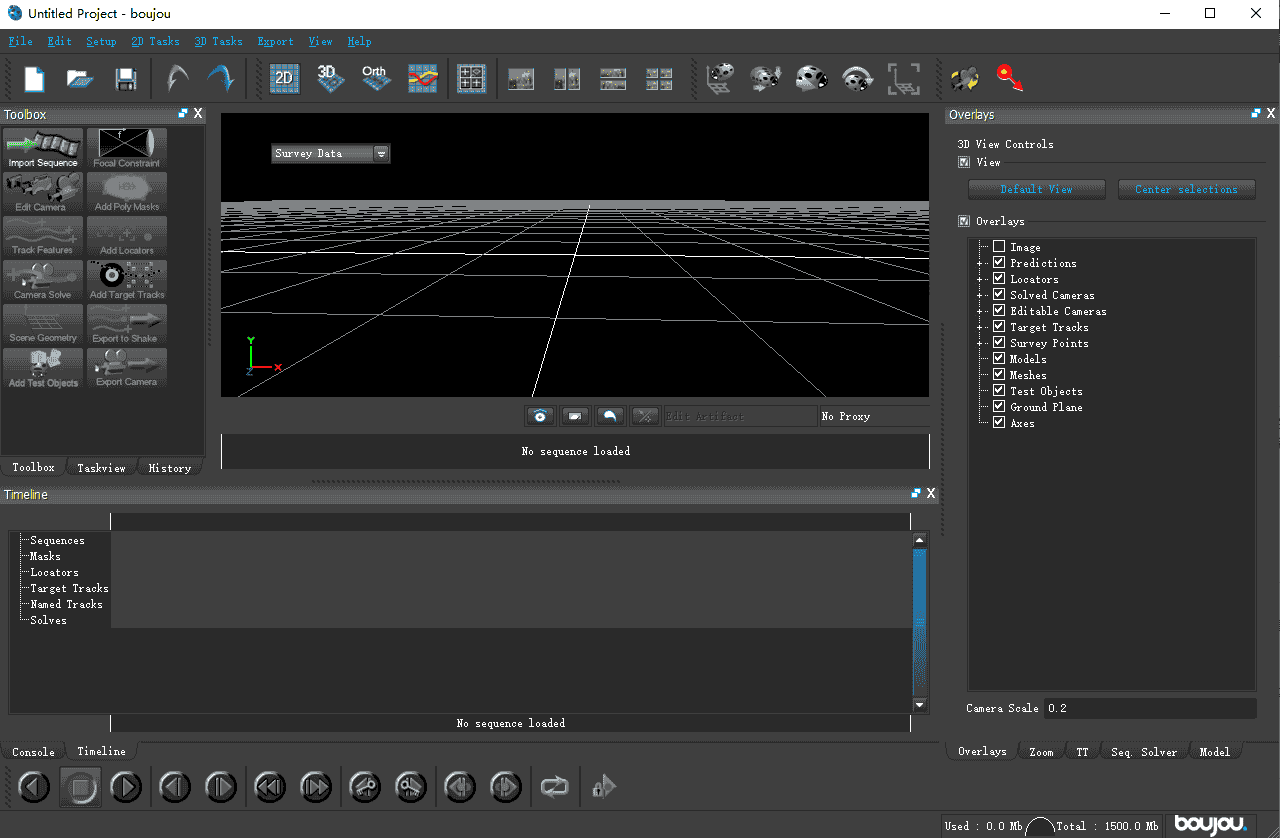Click the Center selections button
Screen dimensions: 1280x838
(x=1186, y=189)
